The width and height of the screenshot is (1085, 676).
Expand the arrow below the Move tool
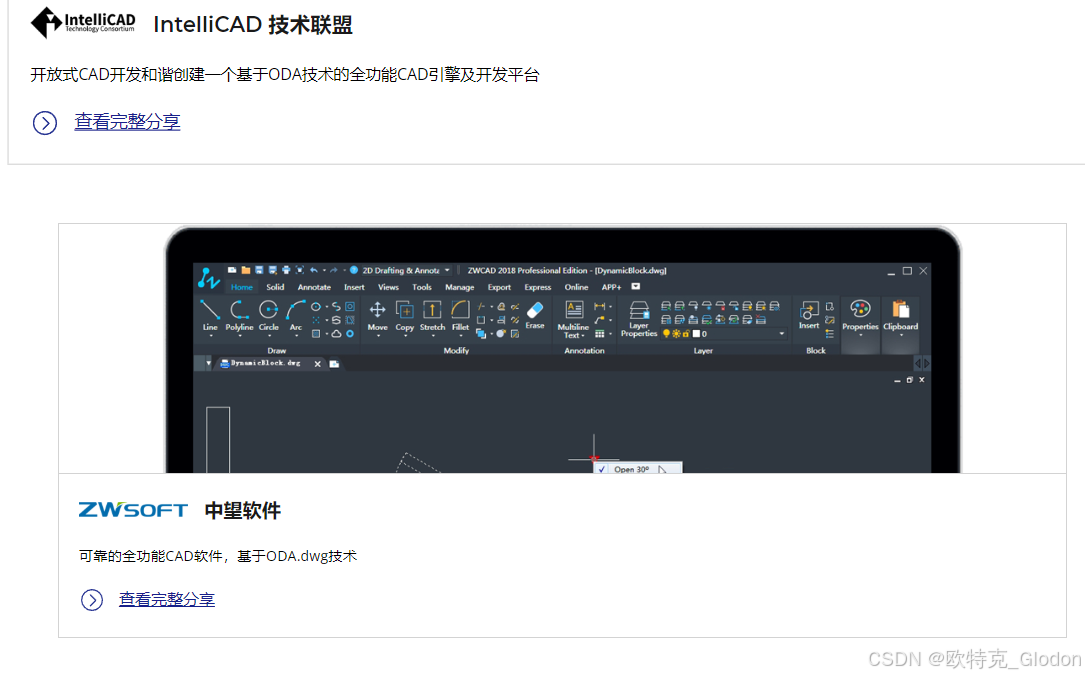[x=378, y=336]
